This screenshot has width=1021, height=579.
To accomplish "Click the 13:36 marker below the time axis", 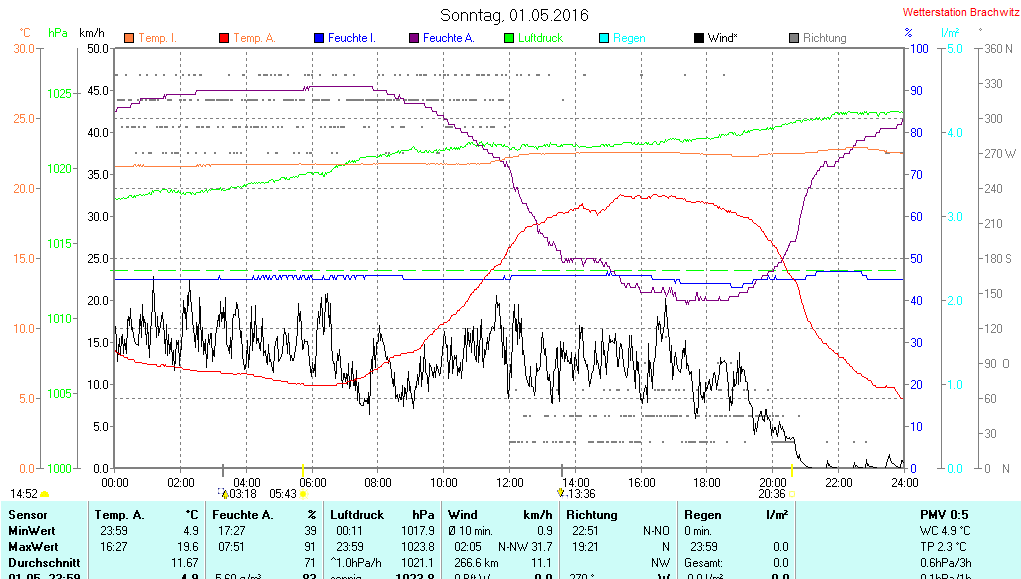I will point(581,493).
